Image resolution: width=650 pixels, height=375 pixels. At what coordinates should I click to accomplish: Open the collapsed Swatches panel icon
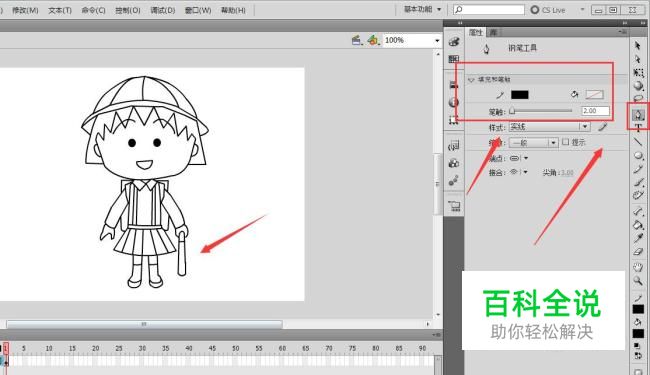(x=454, y=59)
